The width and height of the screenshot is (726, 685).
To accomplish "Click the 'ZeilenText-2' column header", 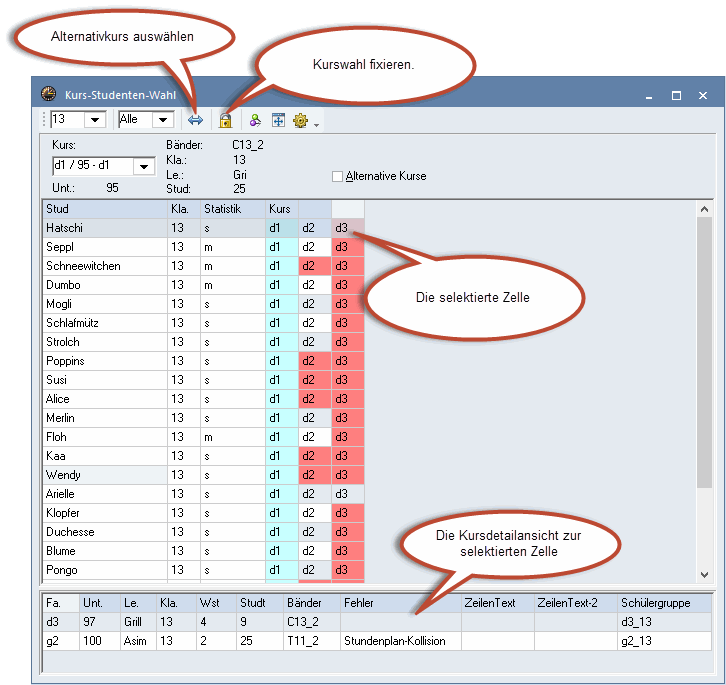I will click(576, 603).
